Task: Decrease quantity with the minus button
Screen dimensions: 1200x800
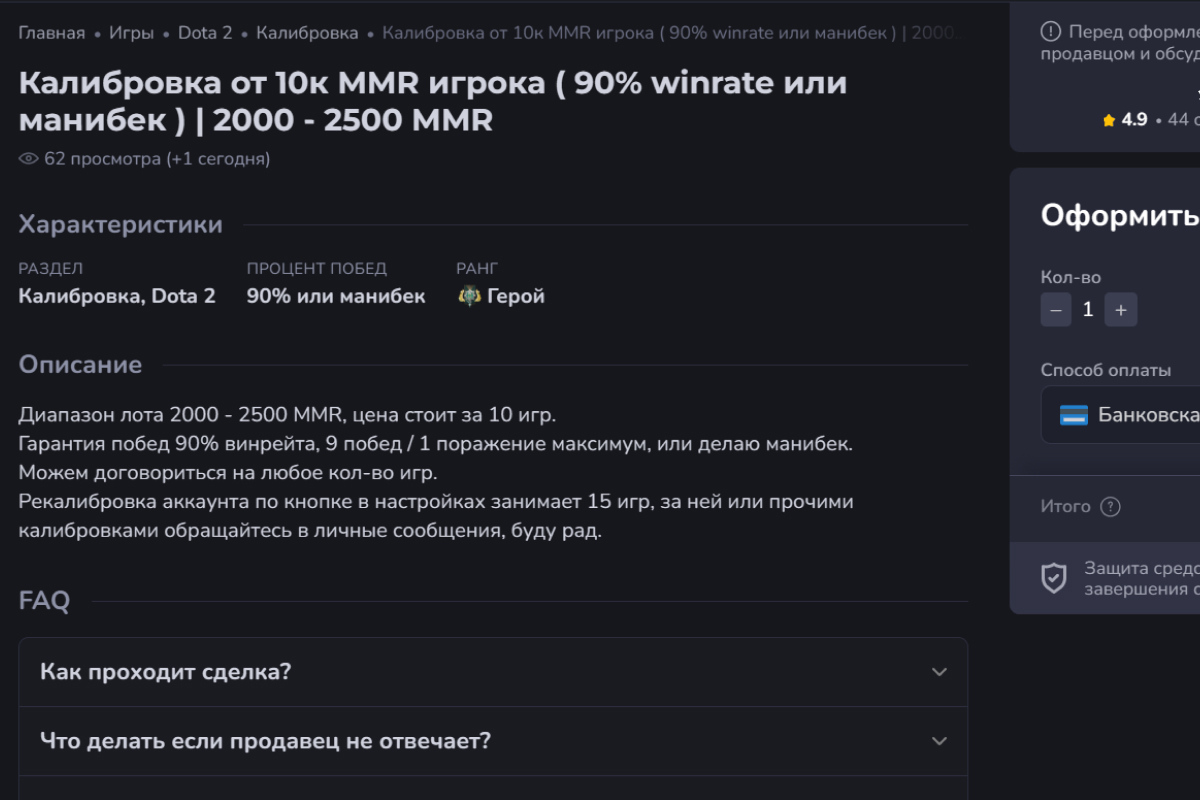Action: click(1056, 310)
